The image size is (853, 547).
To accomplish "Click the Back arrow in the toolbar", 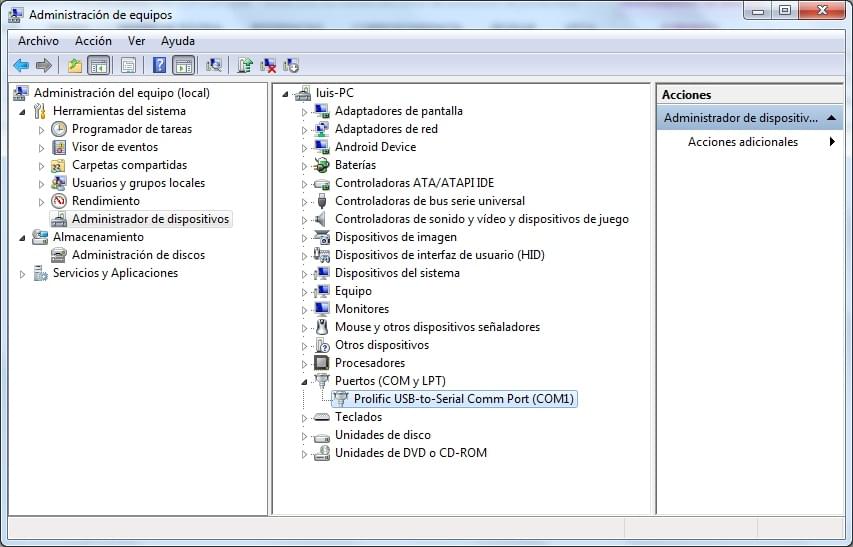I will click(21, 65).
